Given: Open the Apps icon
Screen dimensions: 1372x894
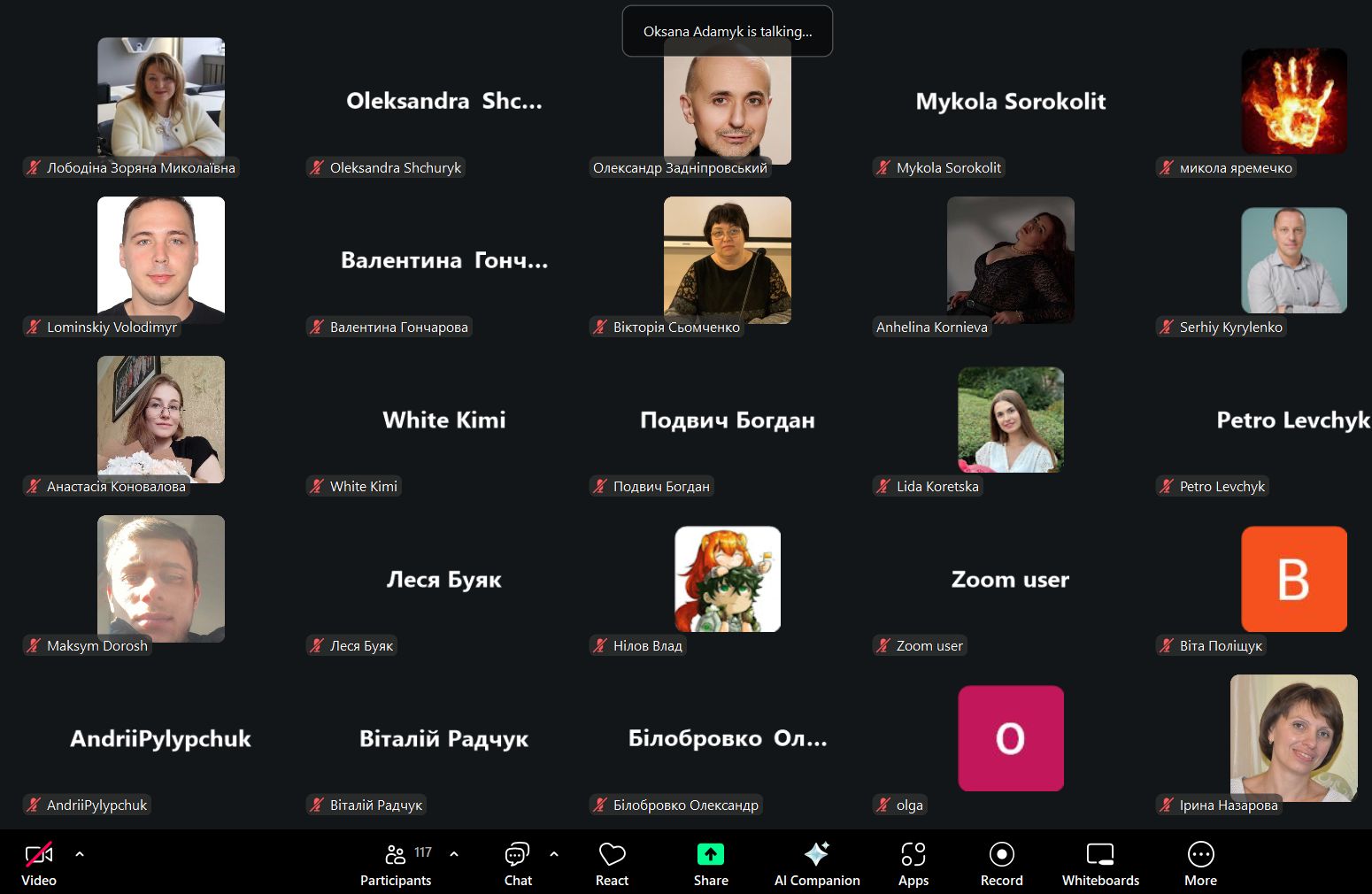Looking at the screenshot, I should pyautogui.click(x=913, y=854).
